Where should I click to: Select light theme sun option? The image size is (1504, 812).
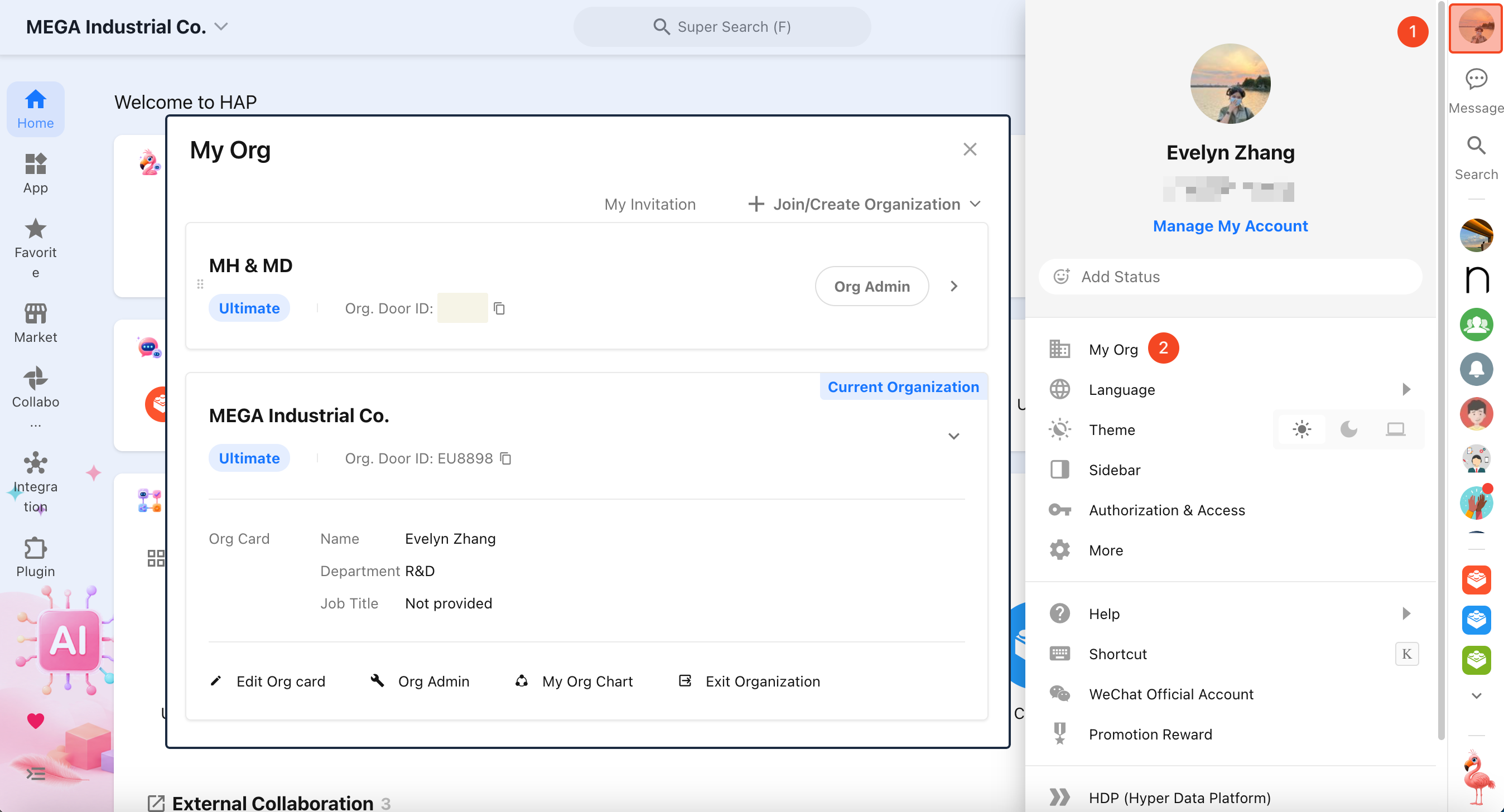[1301, 429]
